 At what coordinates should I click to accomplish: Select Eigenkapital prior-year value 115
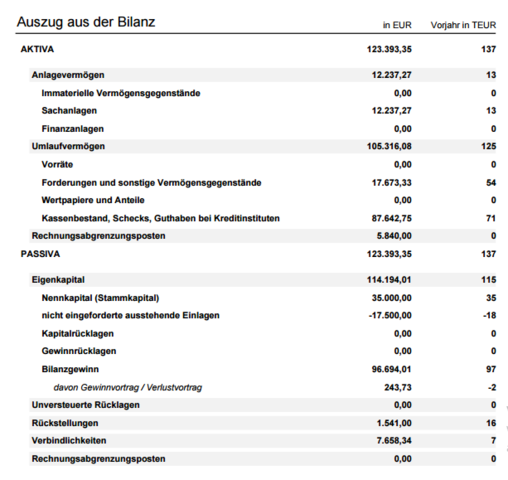[489, 280]
